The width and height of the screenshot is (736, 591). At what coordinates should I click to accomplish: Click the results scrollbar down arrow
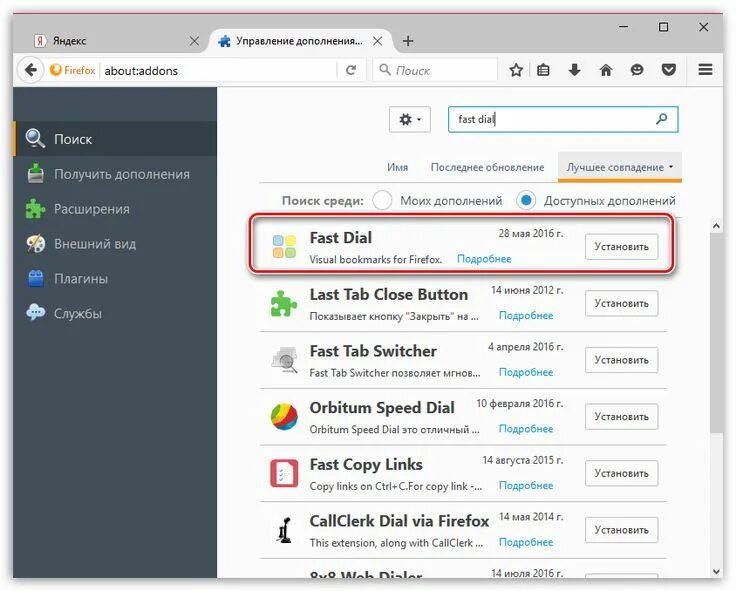point(716,571)
